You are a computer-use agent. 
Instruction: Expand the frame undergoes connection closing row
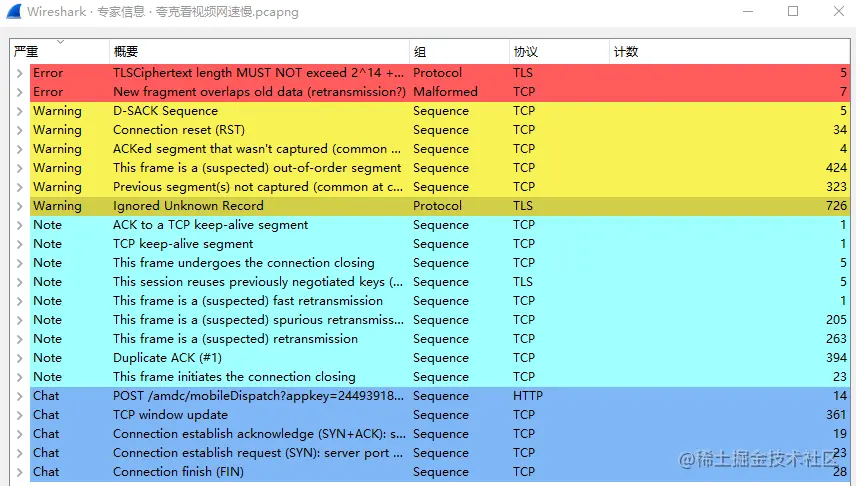click(20, 263)
